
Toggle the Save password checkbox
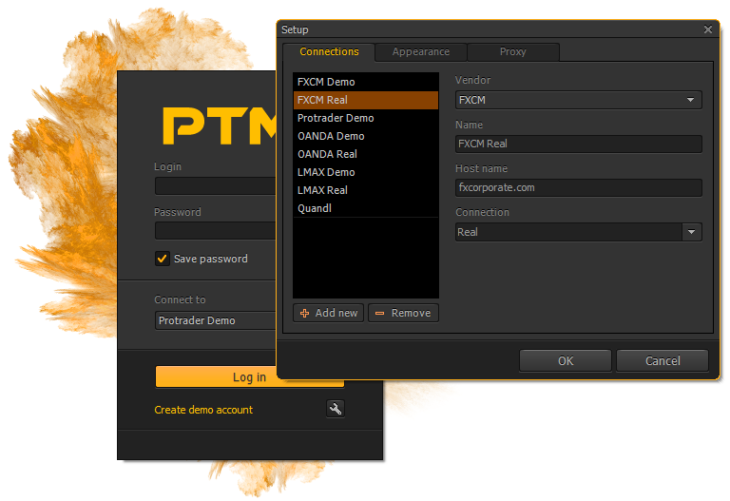pyautogui.click(x=162, y=258)
